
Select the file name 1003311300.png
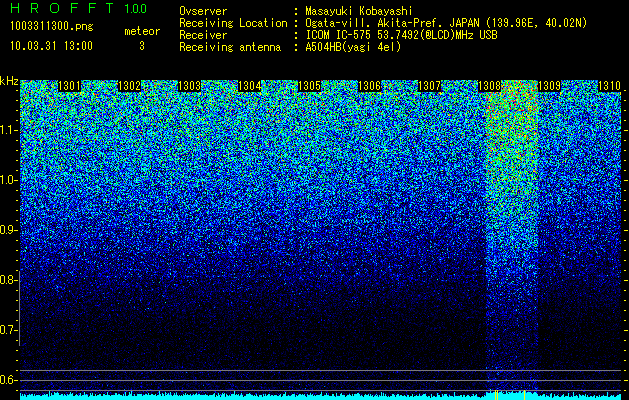[52, 27]
